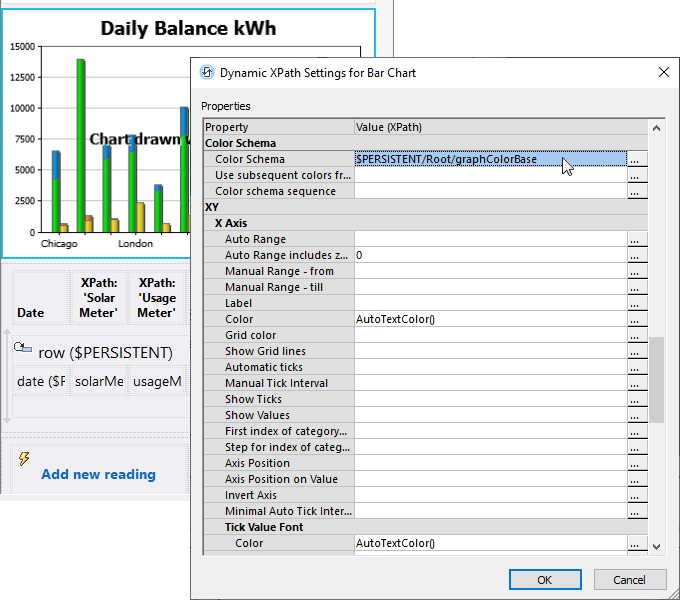Click the lightning bolt icon above Add new reading
This screenshot has width=680, height=600.
[x=24, y=458]
